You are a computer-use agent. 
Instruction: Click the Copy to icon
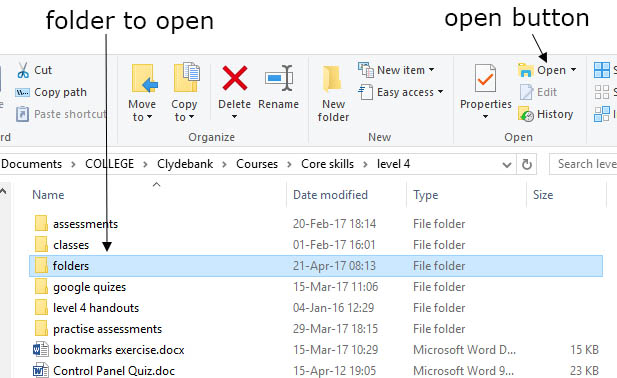coord(186,77)
